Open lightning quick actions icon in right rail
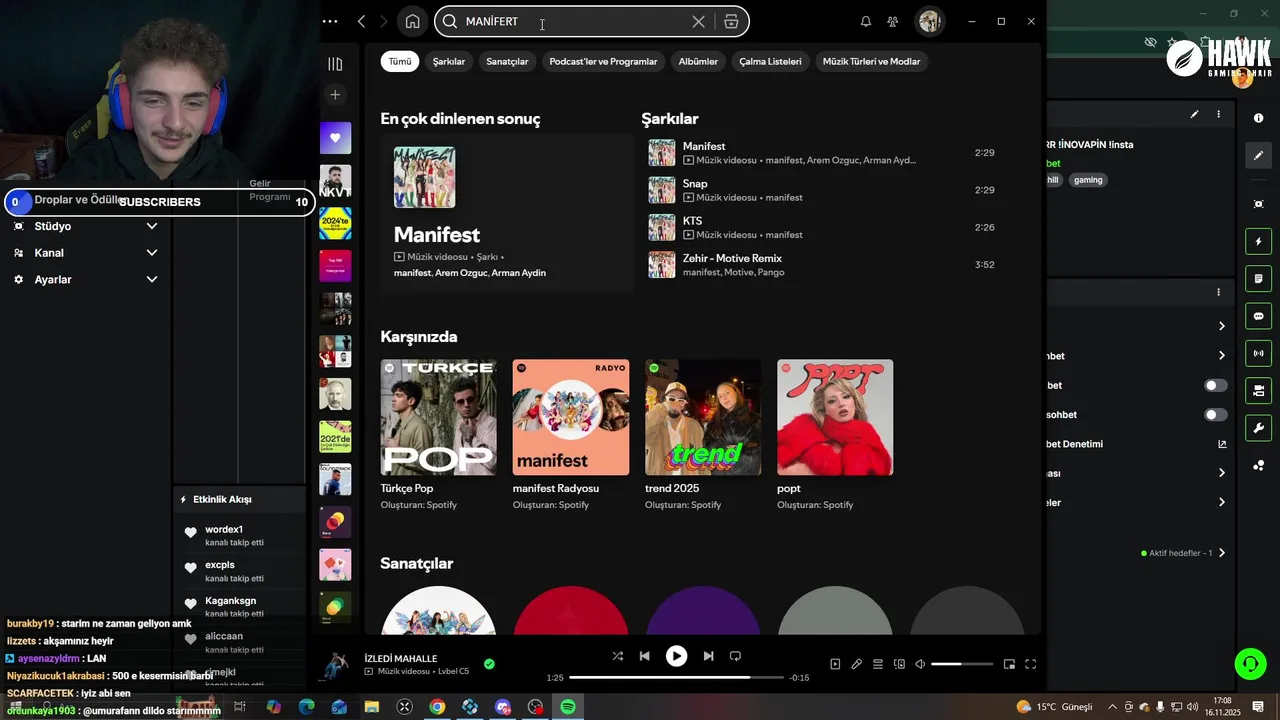The height and width of the screenshot is (720, 1280). pyautogui.click(x=1258, y=241)
